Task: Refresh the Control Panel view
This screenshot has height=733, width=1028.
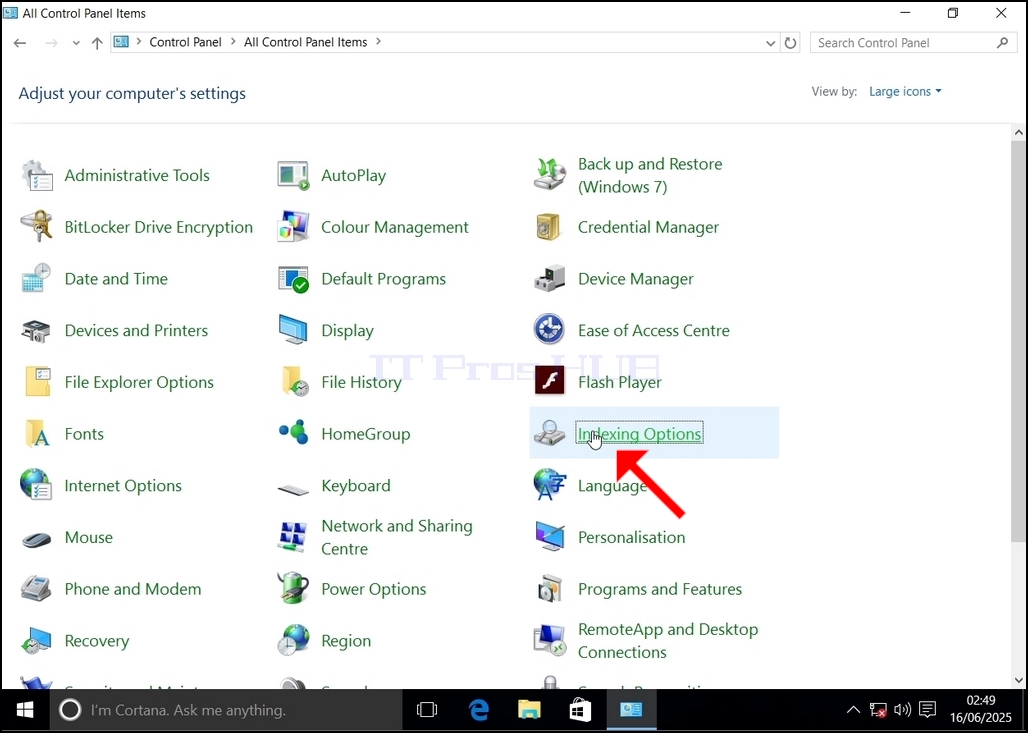Action: (x=791, y=43)
